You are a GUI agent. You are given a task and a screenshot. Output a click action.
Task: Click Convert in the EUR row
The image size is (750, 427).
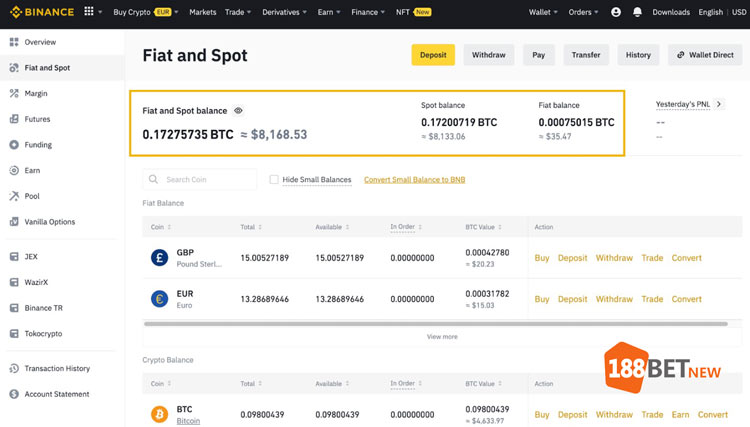click(686, 299)
